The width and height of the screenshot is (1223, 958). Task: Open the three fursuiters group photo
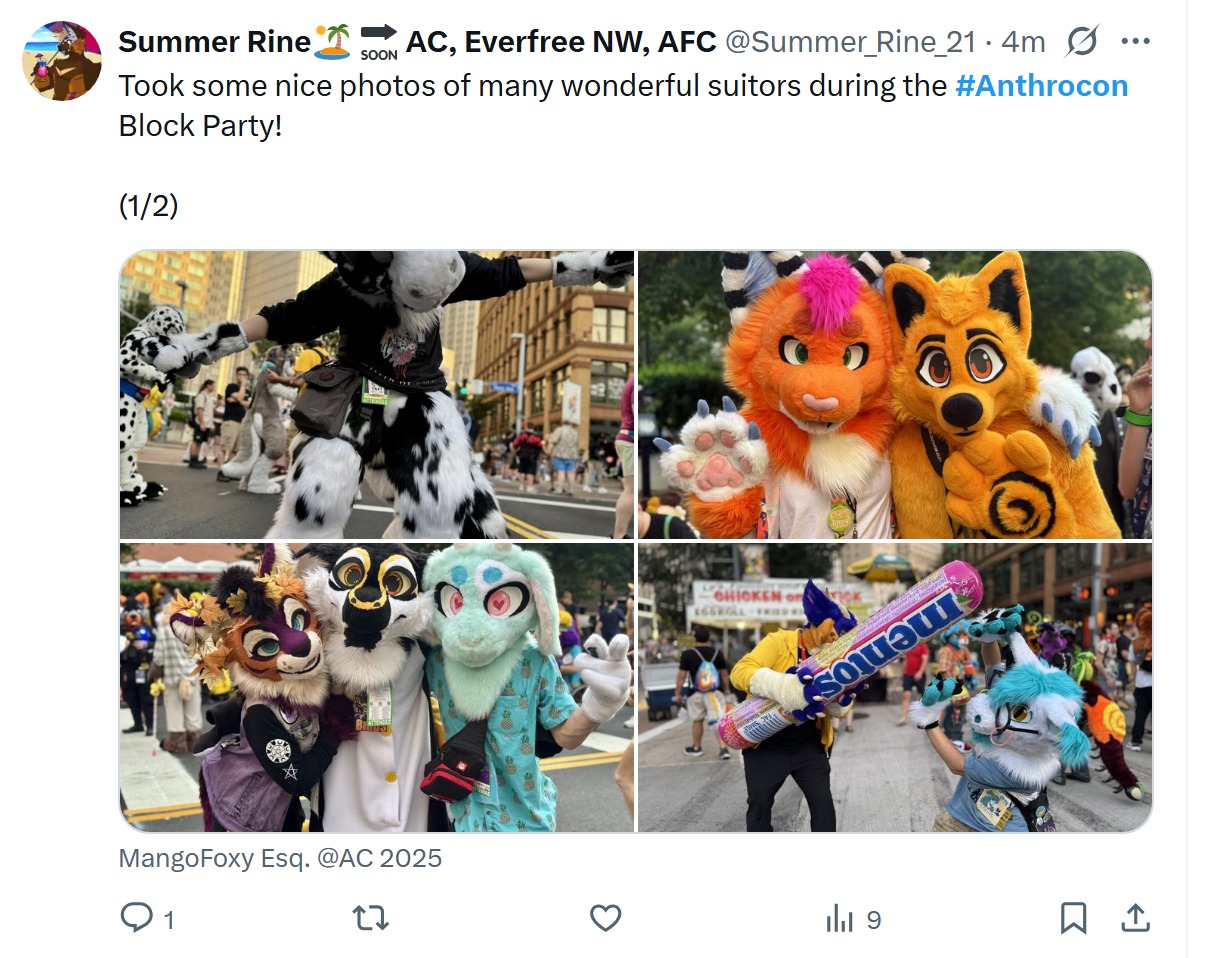click(377, 688)
